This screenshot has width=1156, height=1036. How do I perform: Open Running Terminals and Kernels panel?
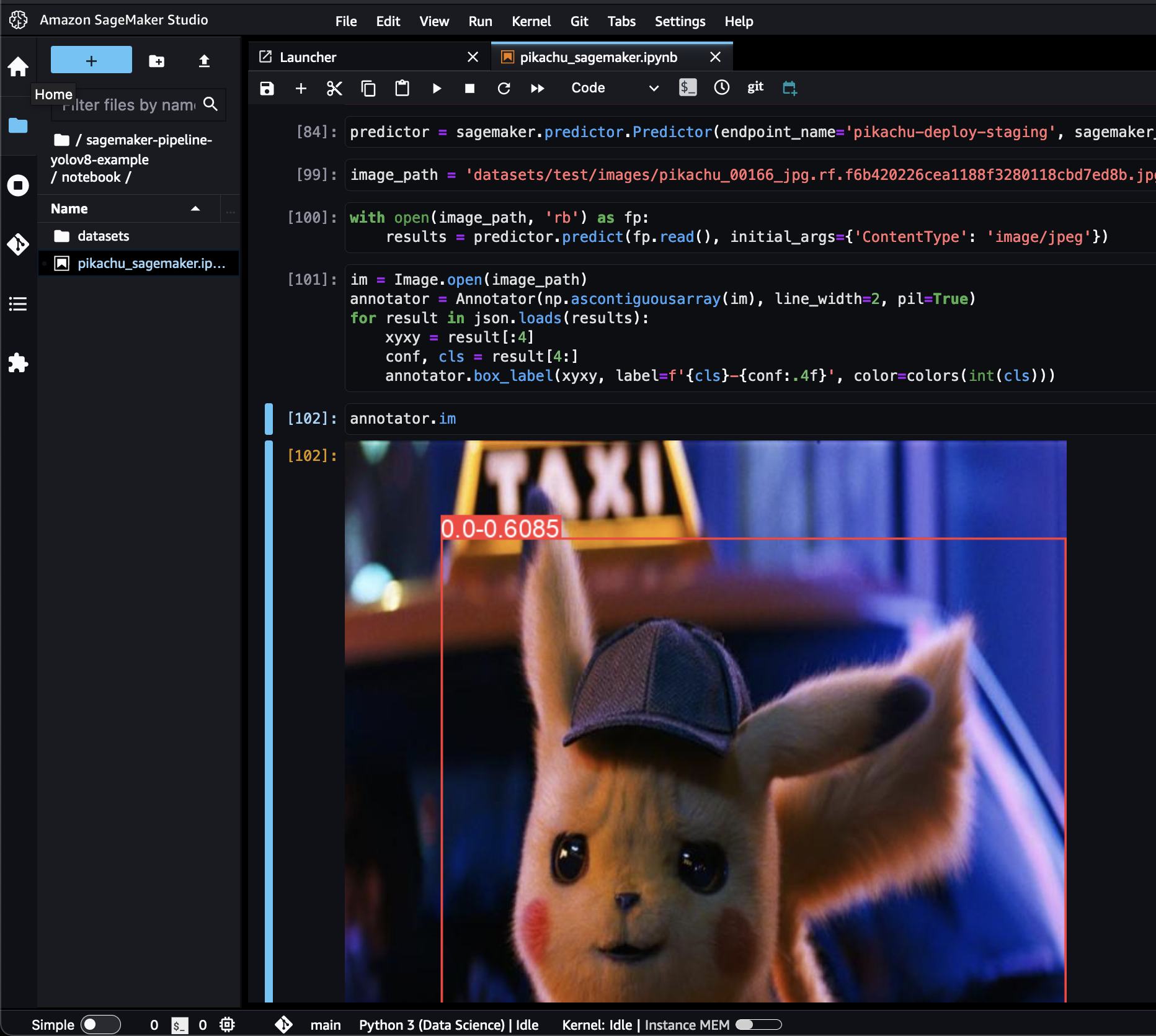point(18,185)
